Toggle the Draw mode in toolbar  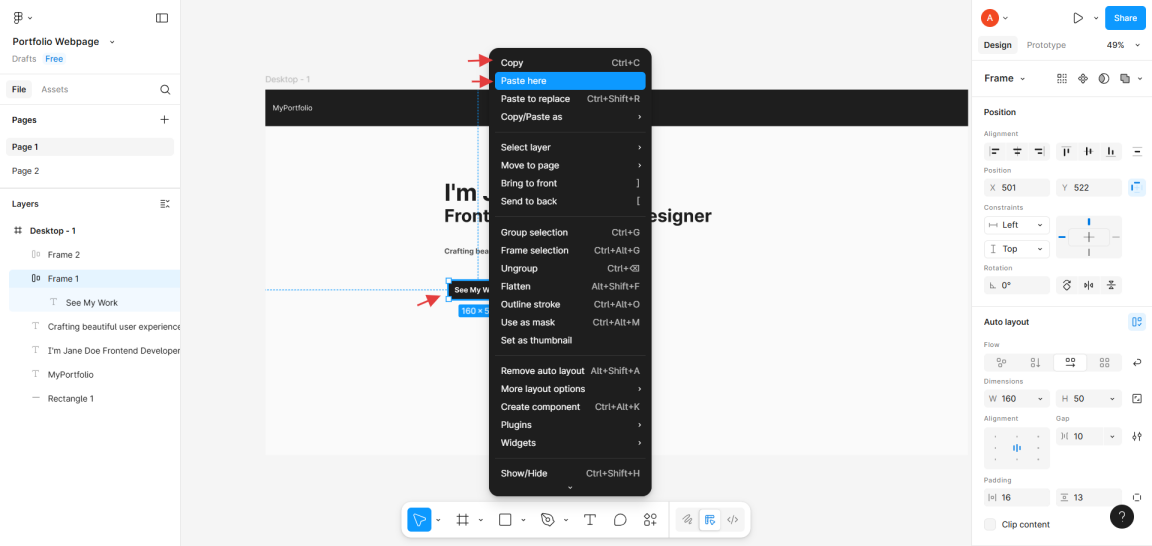(x=687, y=520)
